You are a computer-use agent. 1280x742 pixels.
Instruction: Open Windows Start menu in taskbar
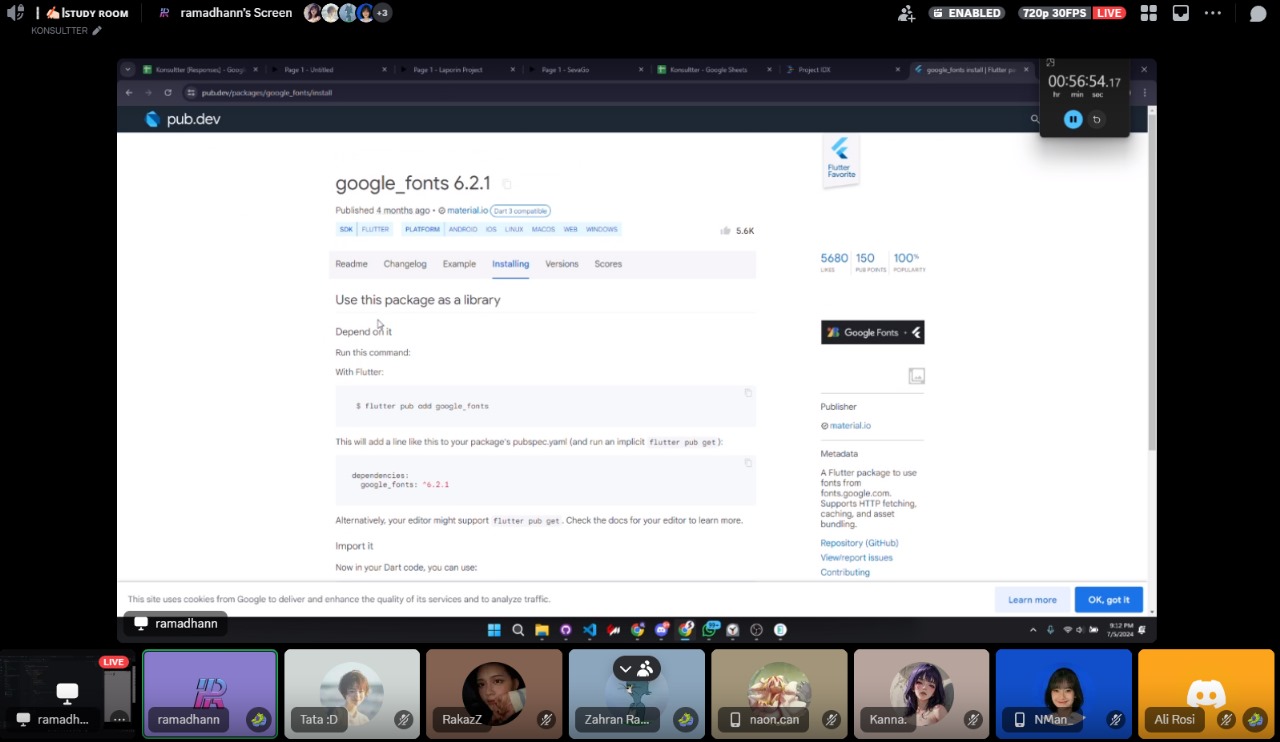[494, 630]
